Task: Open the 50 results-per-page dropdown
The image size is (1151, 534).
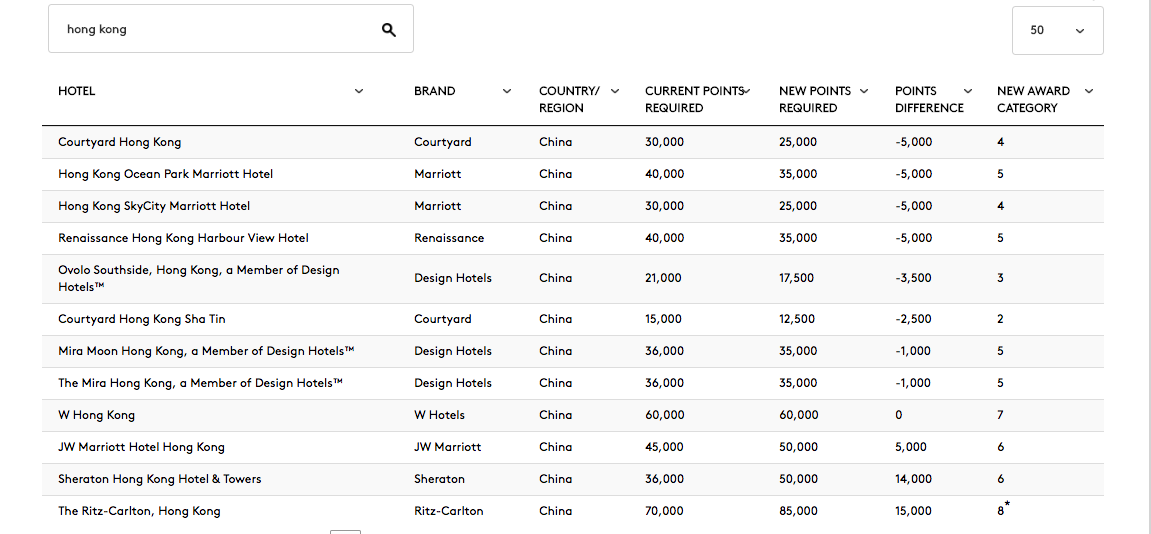Action: pos(1057,30)
